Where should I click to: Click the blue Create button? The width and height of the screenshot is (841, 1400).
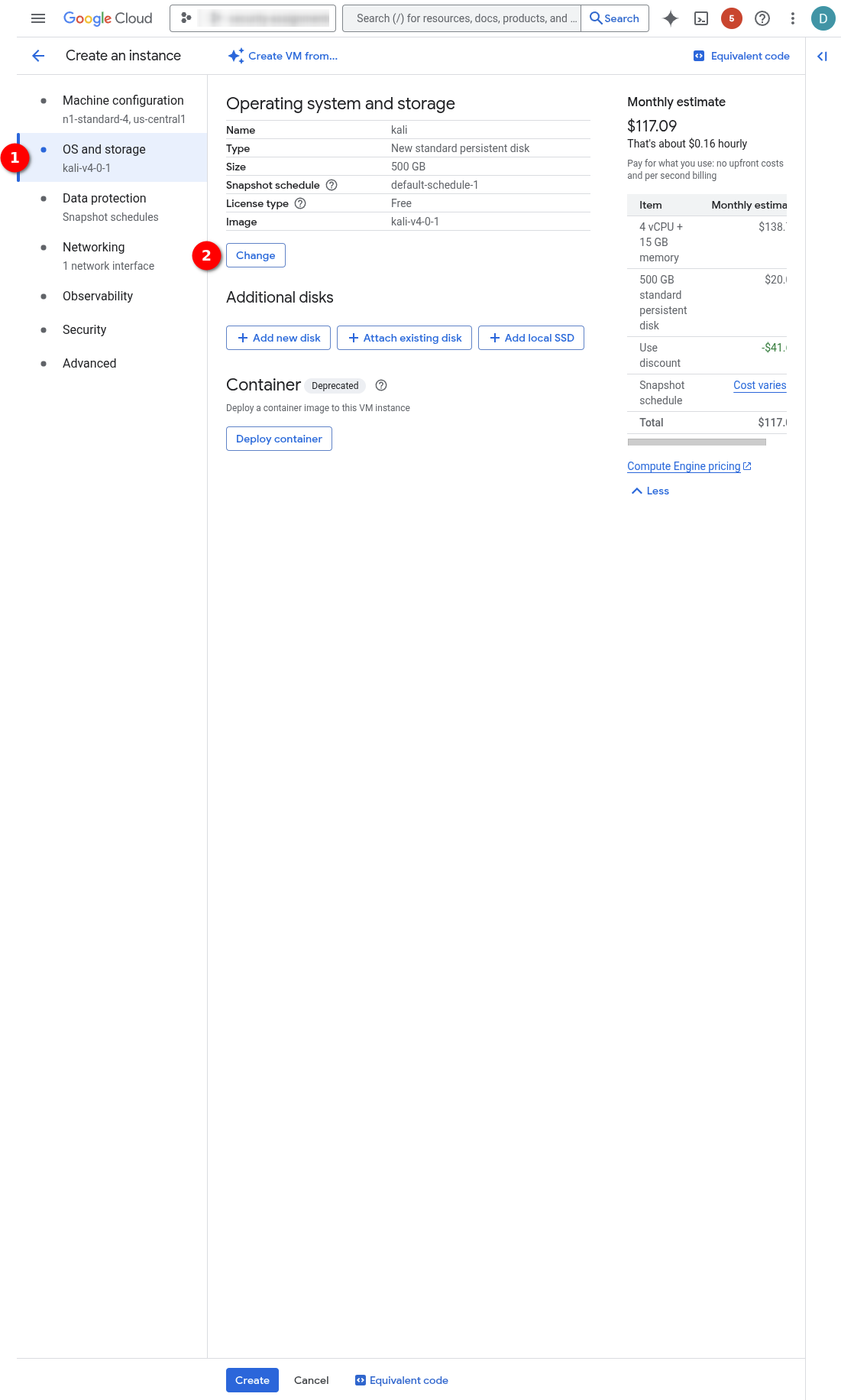[x=252, y=1380]
